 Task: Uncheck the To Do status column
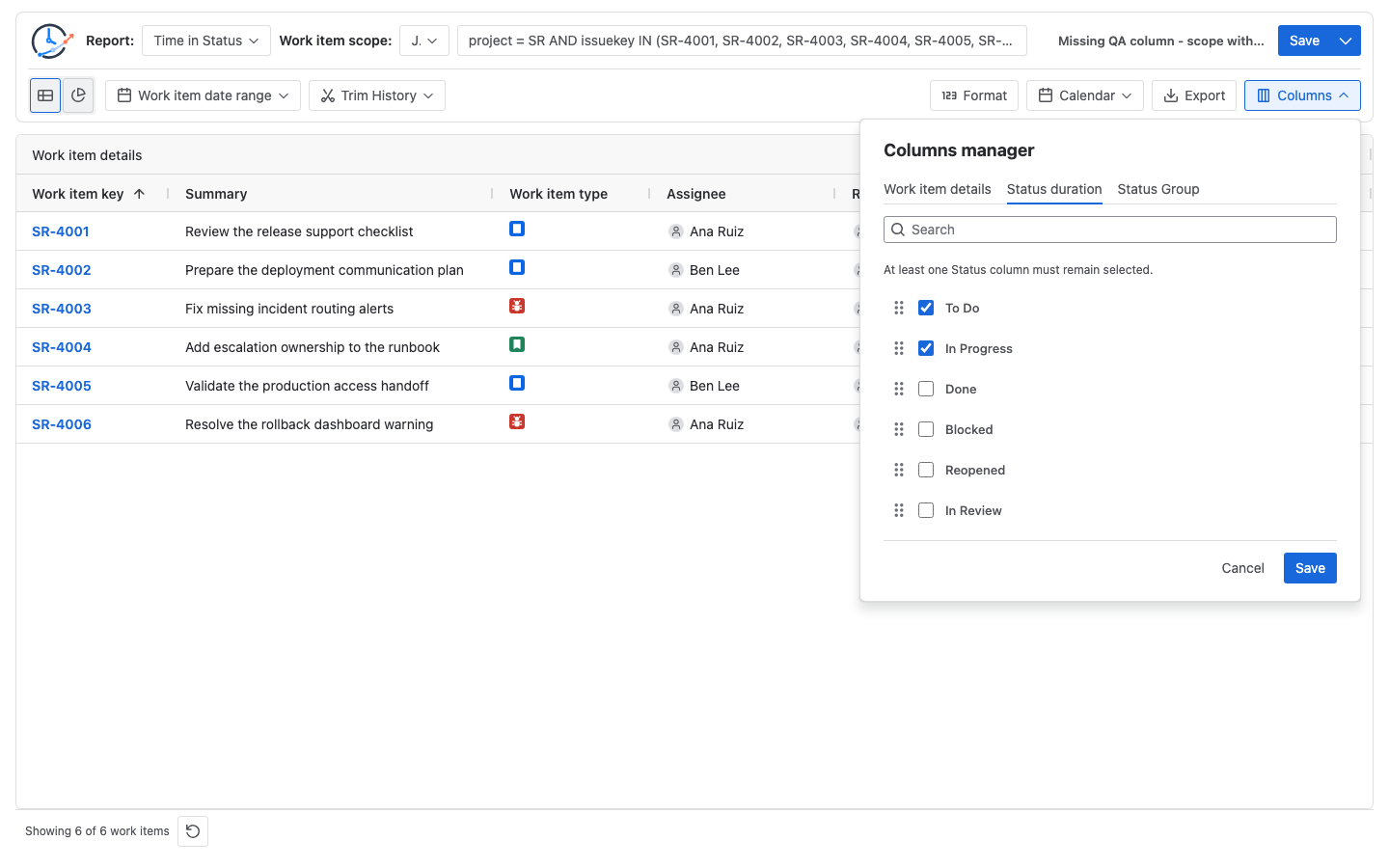click(926, 308)
